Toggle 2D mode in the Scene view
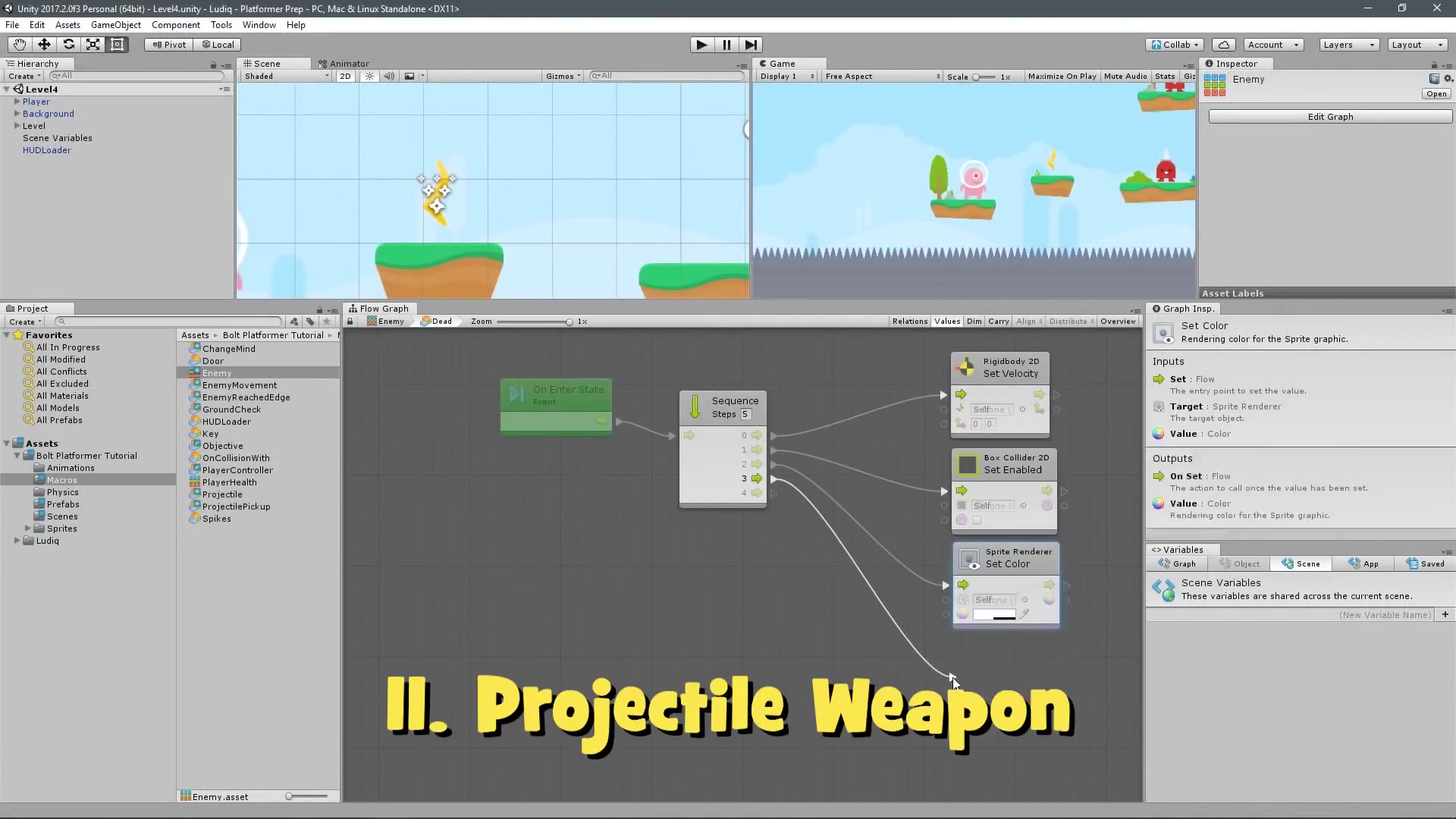Screen dimensions: 1456x819 (x=346, y=76)
